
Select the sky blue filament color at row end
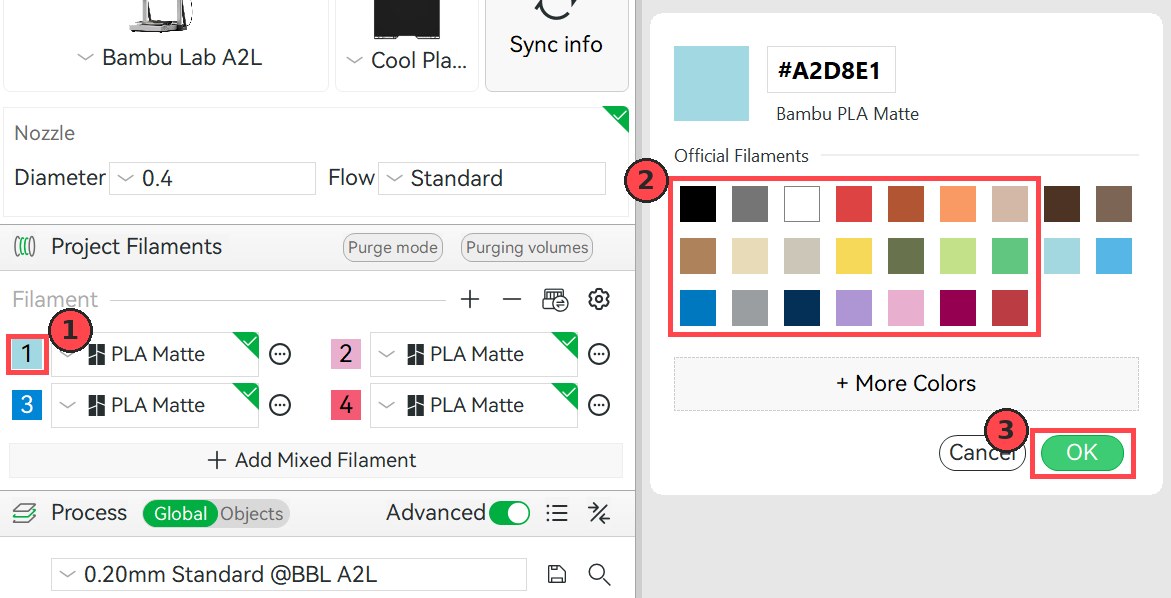click(1114, 256)
